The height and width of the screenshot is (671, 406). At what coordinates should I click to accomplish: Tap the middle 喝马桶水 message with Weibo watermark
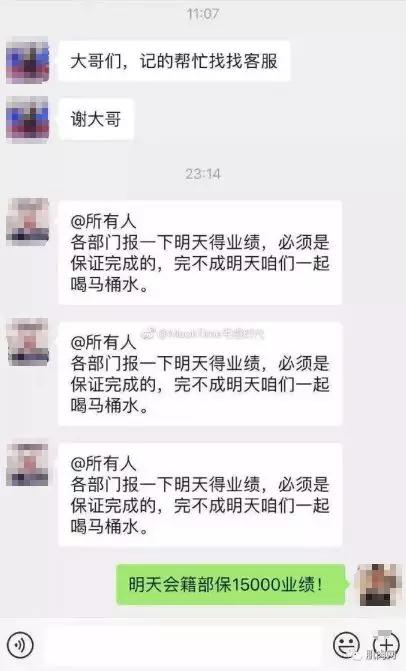pyautogui.click(x=200, y=374)
